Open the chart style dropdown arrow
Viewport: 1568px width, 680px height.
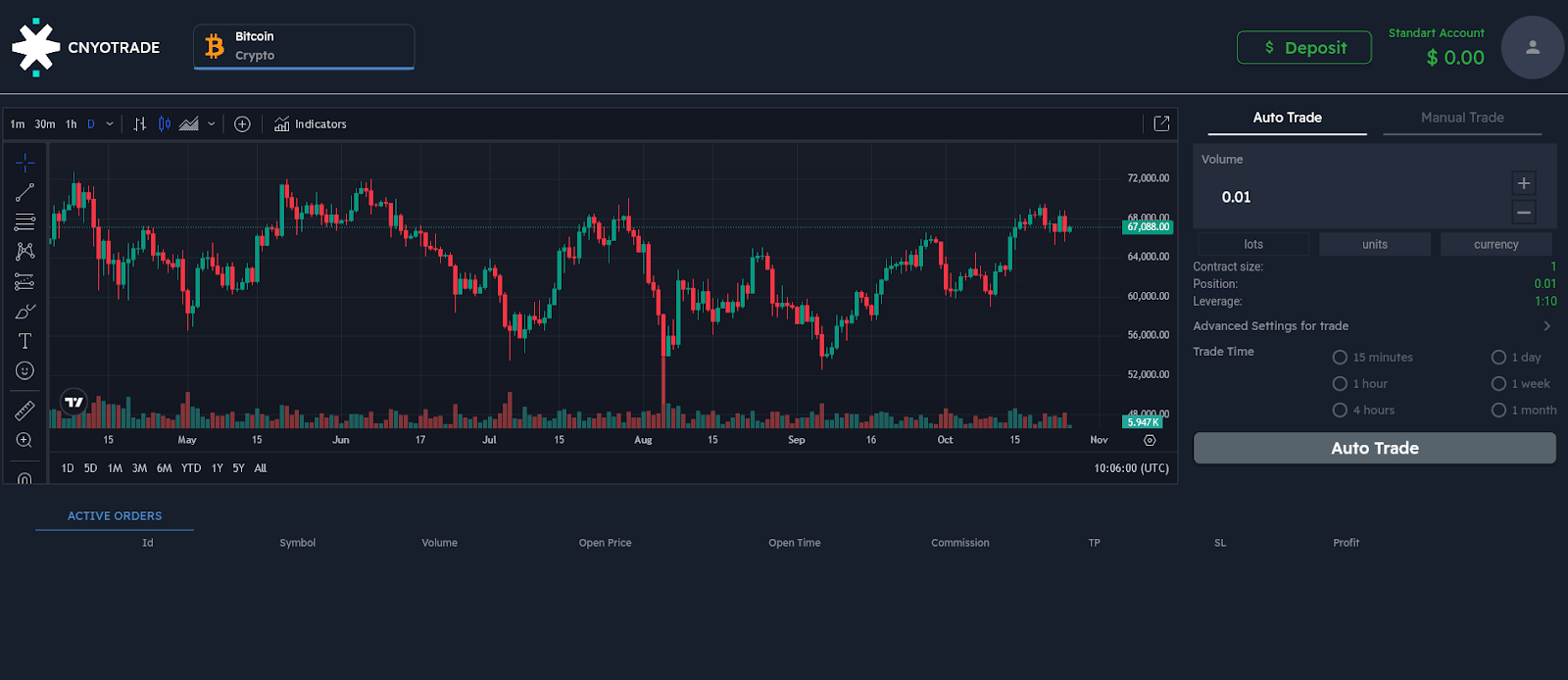point(212,124)
